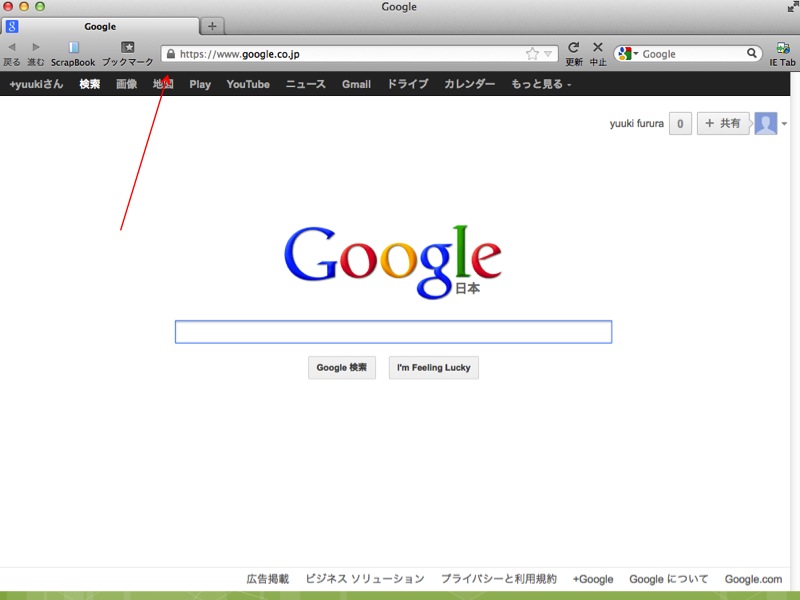
Task: Click the back arrow navigation icon
Action: (x=12, y=47)
